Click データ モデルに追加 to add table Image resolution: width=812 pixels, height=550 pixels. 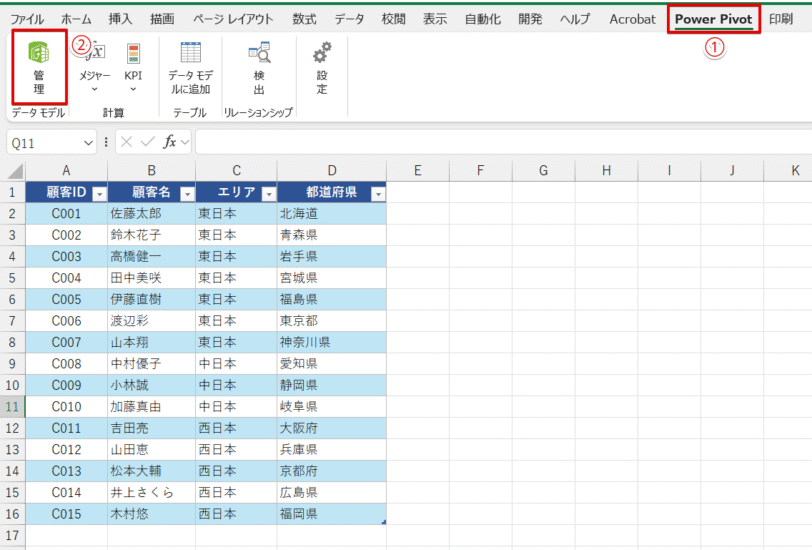click(191, 67)
